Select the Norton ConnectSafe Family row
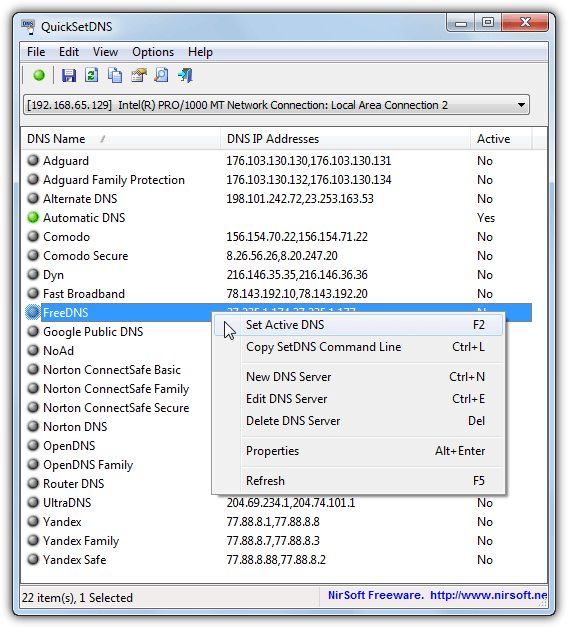568x627 pixels. click(116, 389)
